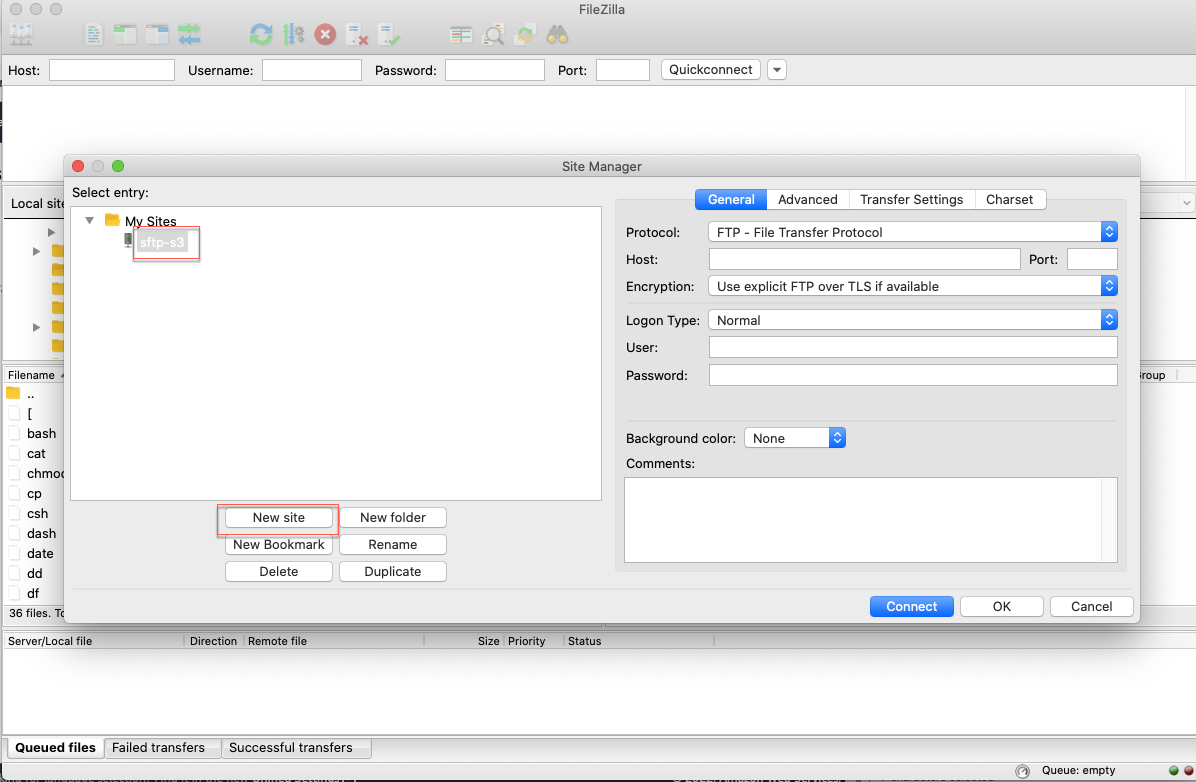
Task: Click the Site Manager Password field
Action: click(x=913, y=375)
